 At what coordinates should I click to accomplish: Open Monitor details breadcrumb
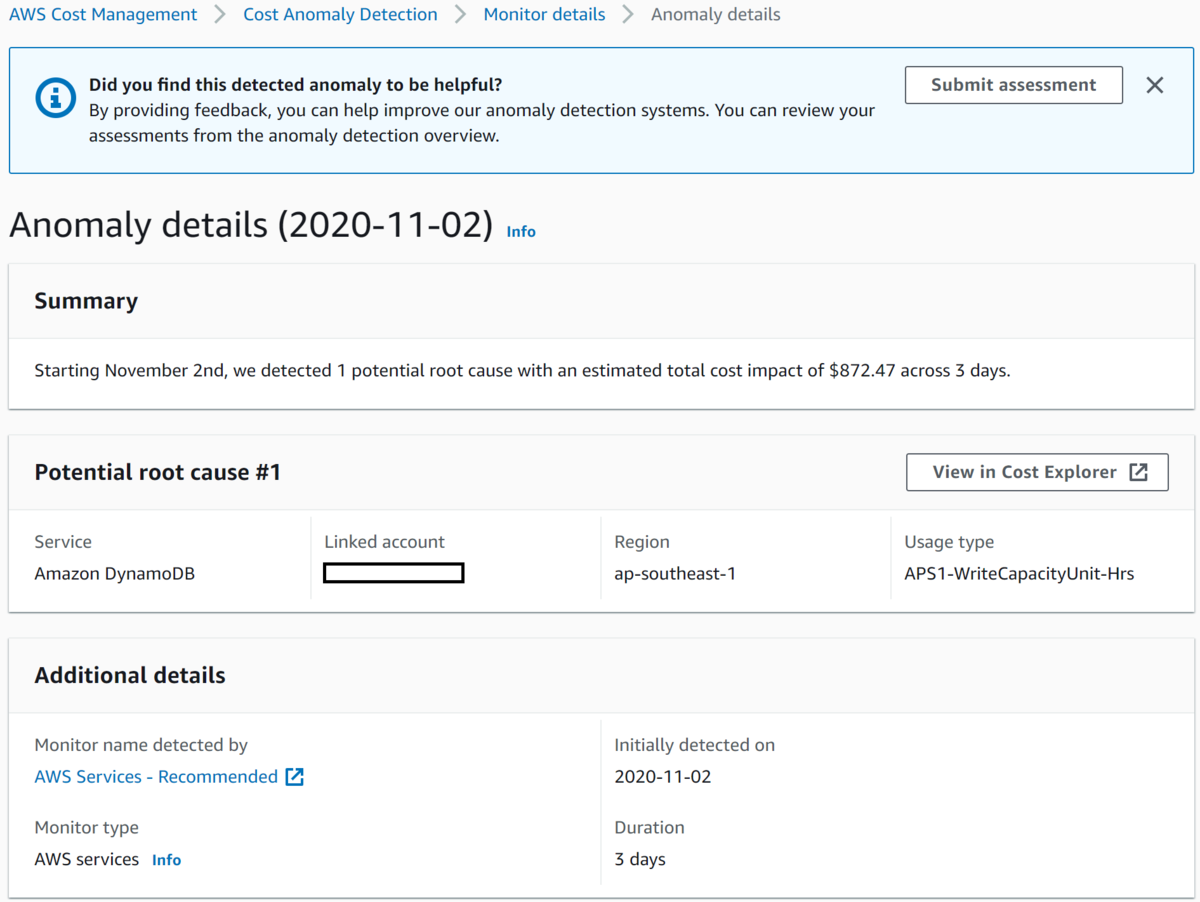[544, 15]
